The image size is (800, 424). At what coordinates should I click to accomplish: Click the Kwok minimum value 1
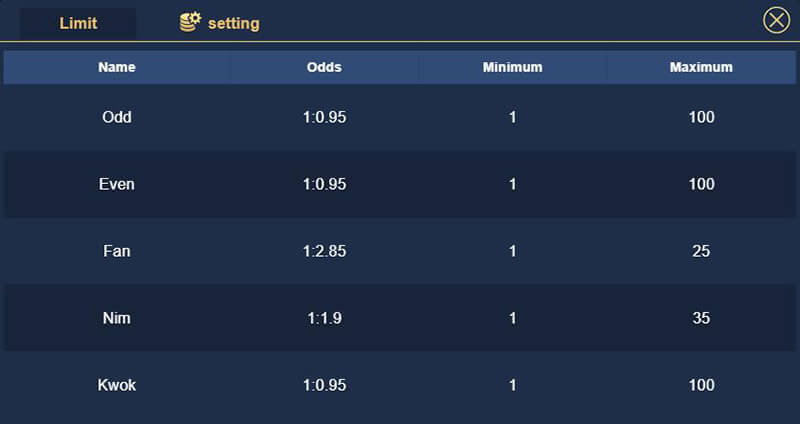pyautogui.click(x=512, y=385)
